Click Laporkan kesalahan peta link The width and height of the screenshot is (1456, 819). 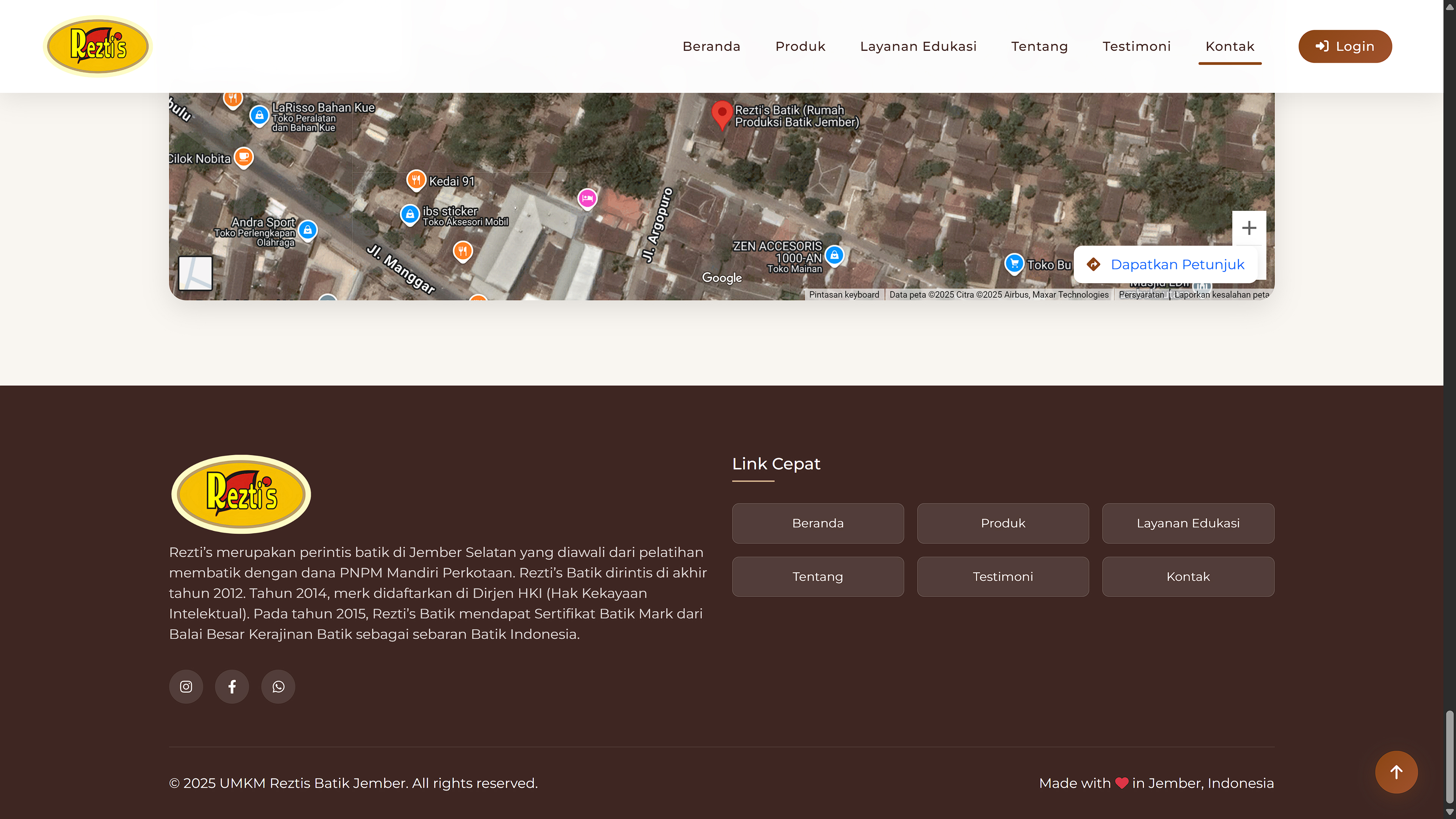point(1221,295)
